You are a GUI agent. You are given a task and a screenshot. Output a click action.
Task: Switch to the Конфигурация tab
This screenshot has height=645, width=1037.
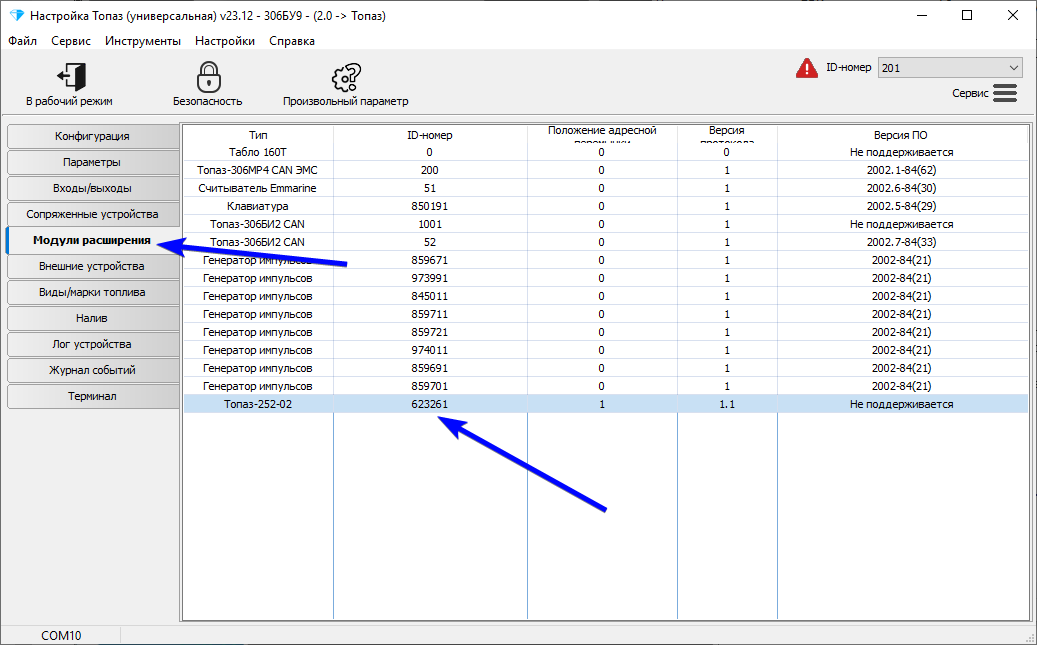[93, 136]
